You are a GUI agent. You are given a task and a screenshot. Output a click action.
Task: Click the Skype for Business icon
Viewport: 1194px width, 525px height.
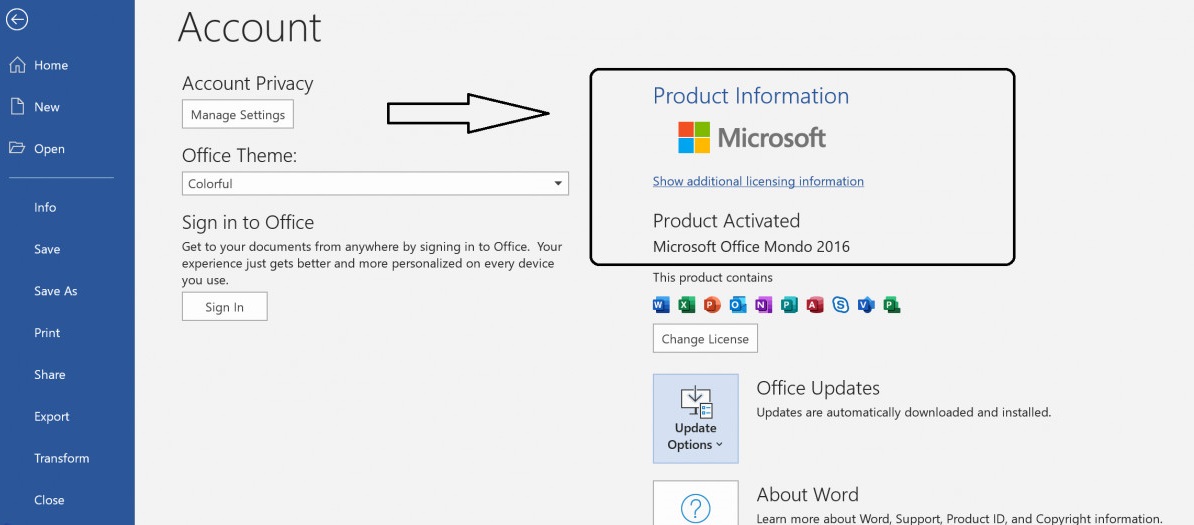click(x=841, y=305)
